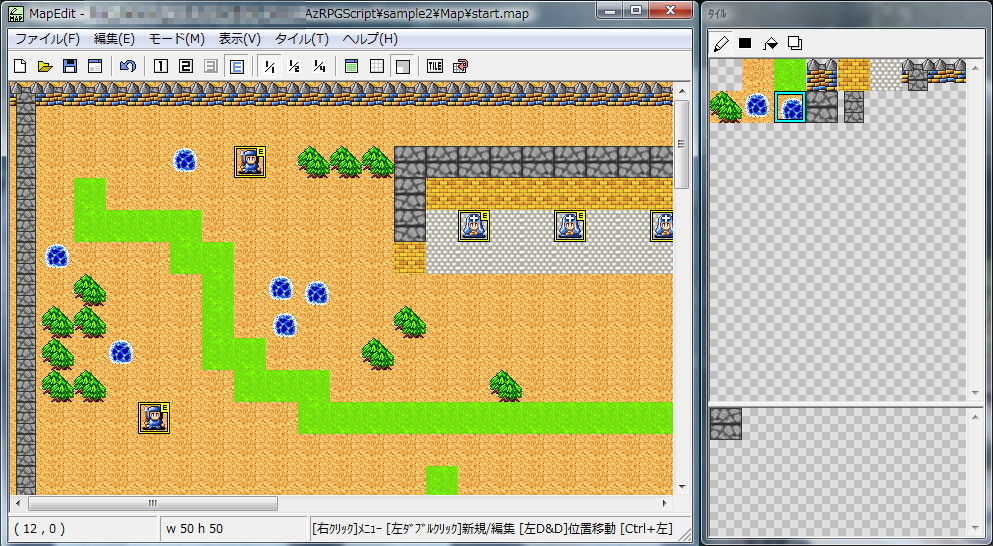Select the grayed layer 3 button
The width and height of the screenshot is (993, 546).
211,66
